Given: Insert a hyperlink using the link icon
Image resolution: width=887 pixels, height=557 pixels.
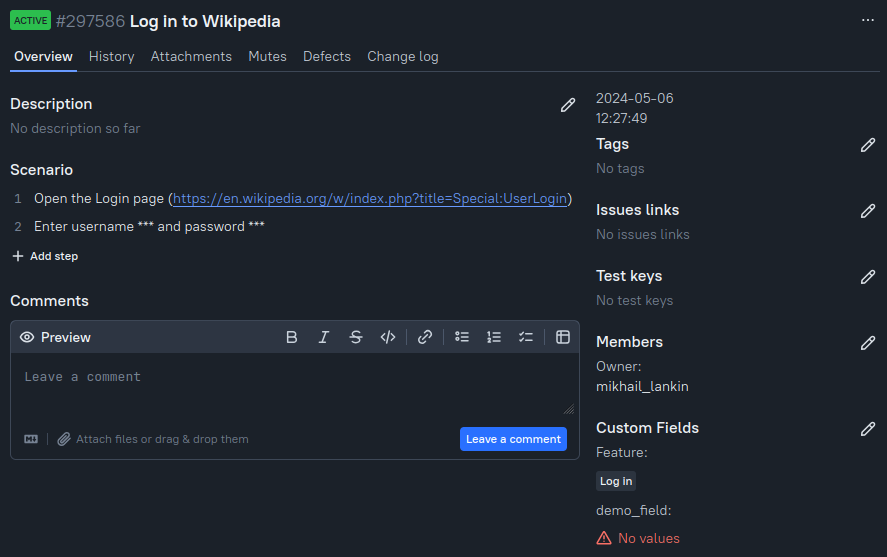Looking at the screenshot, I should (x=425, y=338).
